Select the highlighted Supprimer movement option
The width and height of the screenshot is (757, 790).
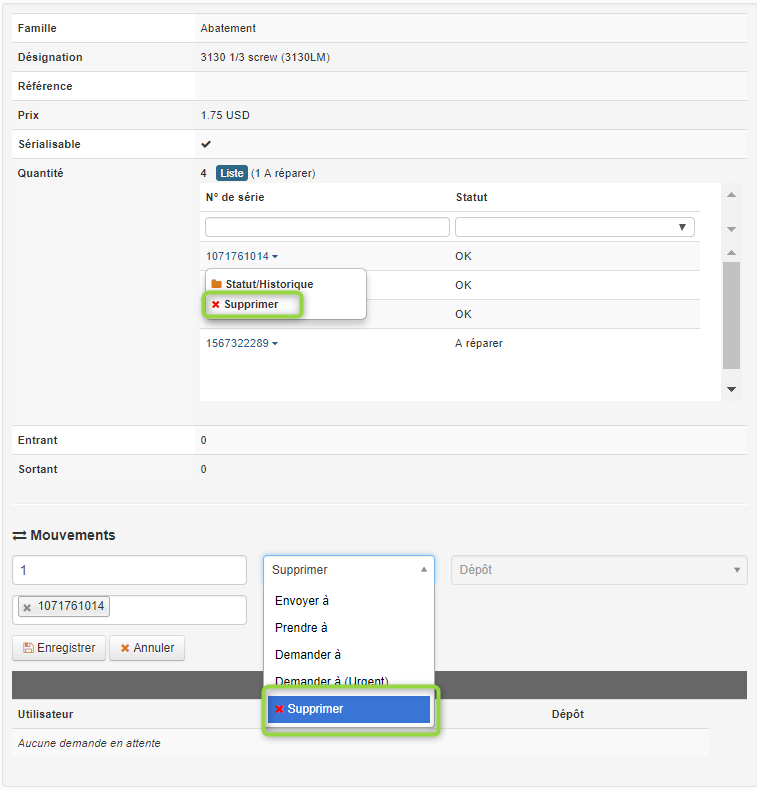pos(349,709)
